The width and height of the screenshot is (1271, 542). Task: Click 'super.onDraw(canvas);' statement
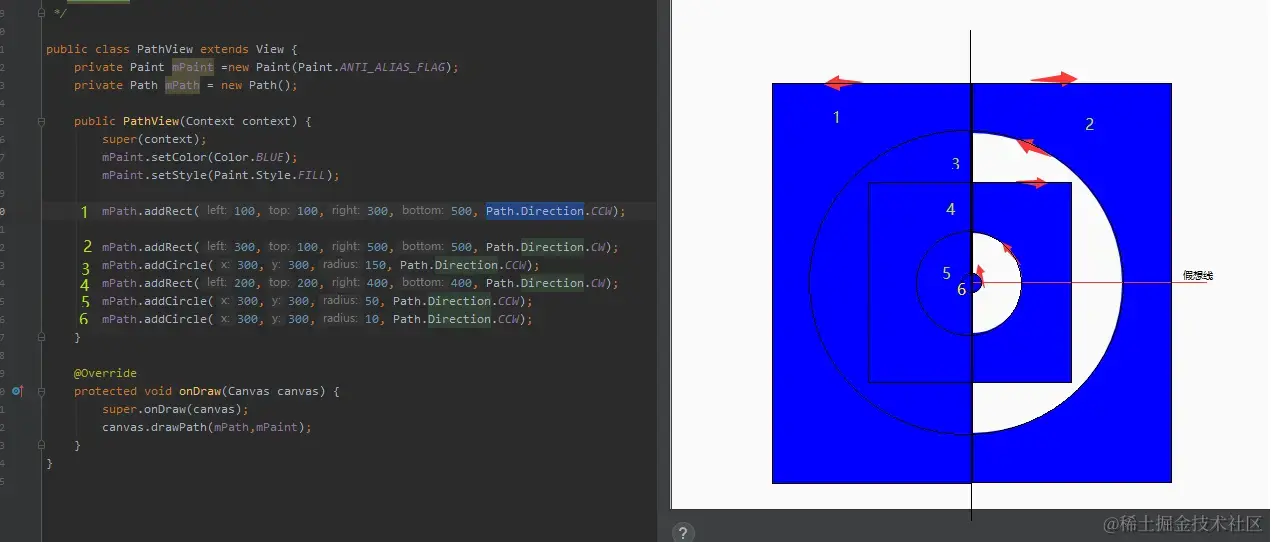[x=175, y=409]
